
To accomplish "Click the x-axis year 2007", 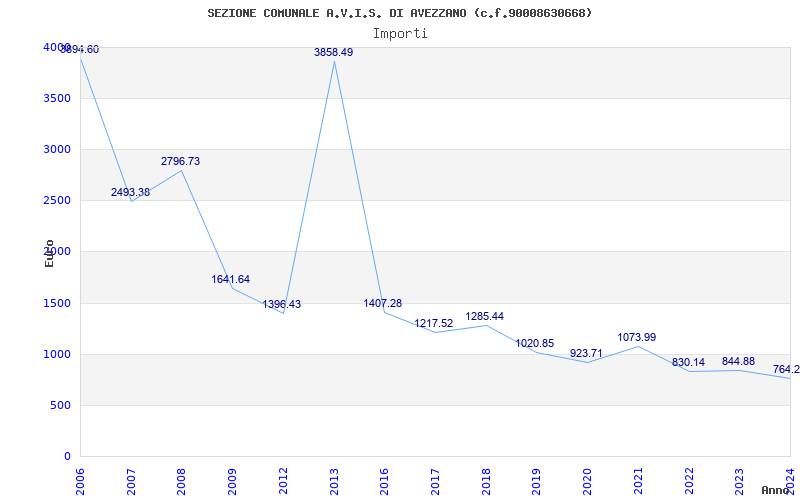I will [131, 481].
